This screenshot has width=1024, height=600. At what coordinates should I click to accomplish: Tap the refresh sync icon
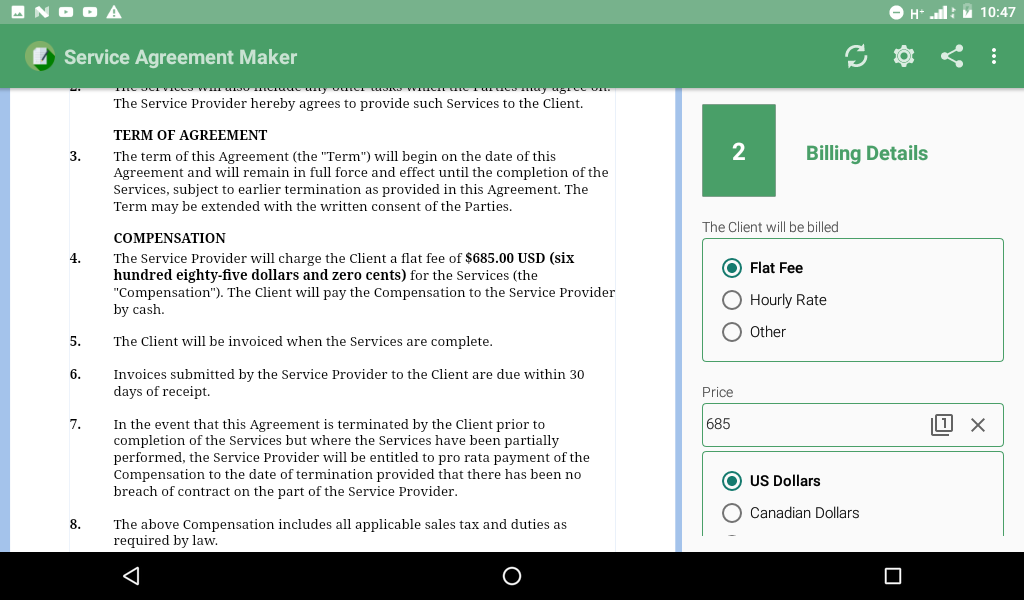click(x=856, y=56)
